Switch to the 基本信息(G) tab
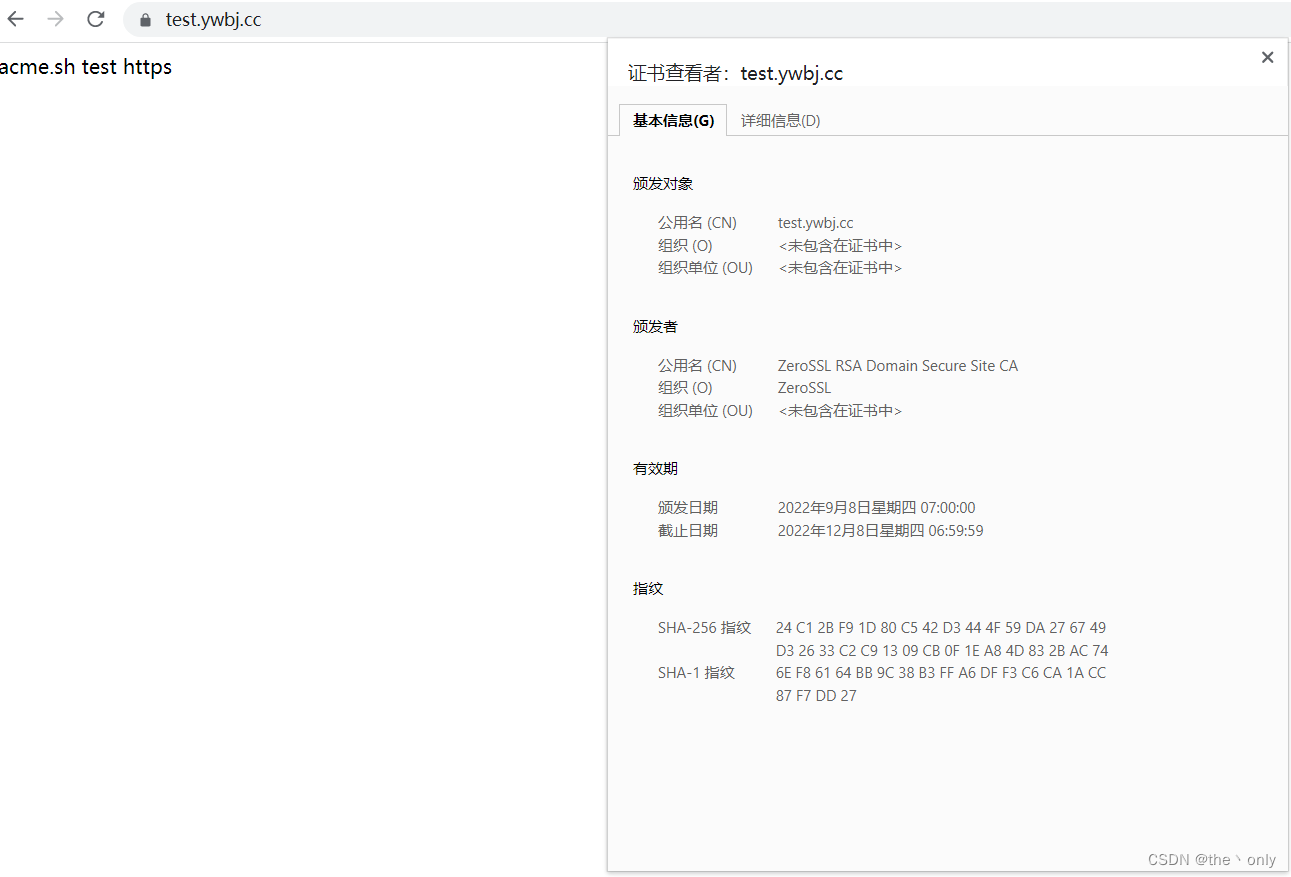1291x877 pixels. click(x=673, y=121)
